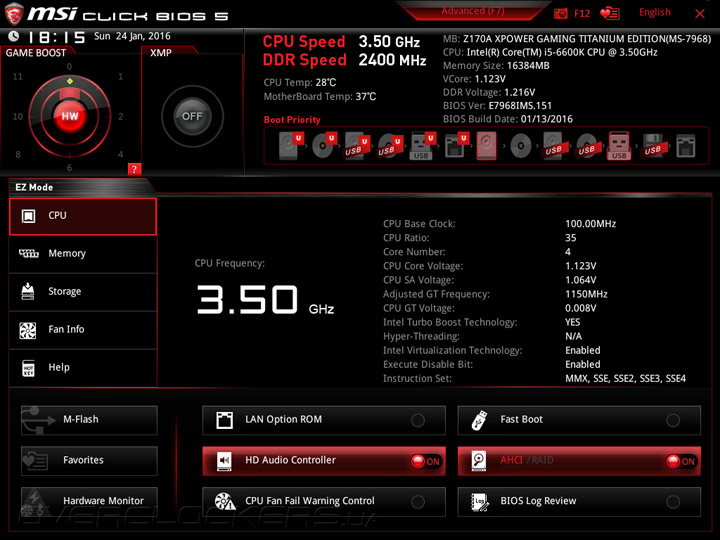720x540 pixels.
Task: Select the highlighted legacy hard disk boot device
Action: [x=487, y=146]
